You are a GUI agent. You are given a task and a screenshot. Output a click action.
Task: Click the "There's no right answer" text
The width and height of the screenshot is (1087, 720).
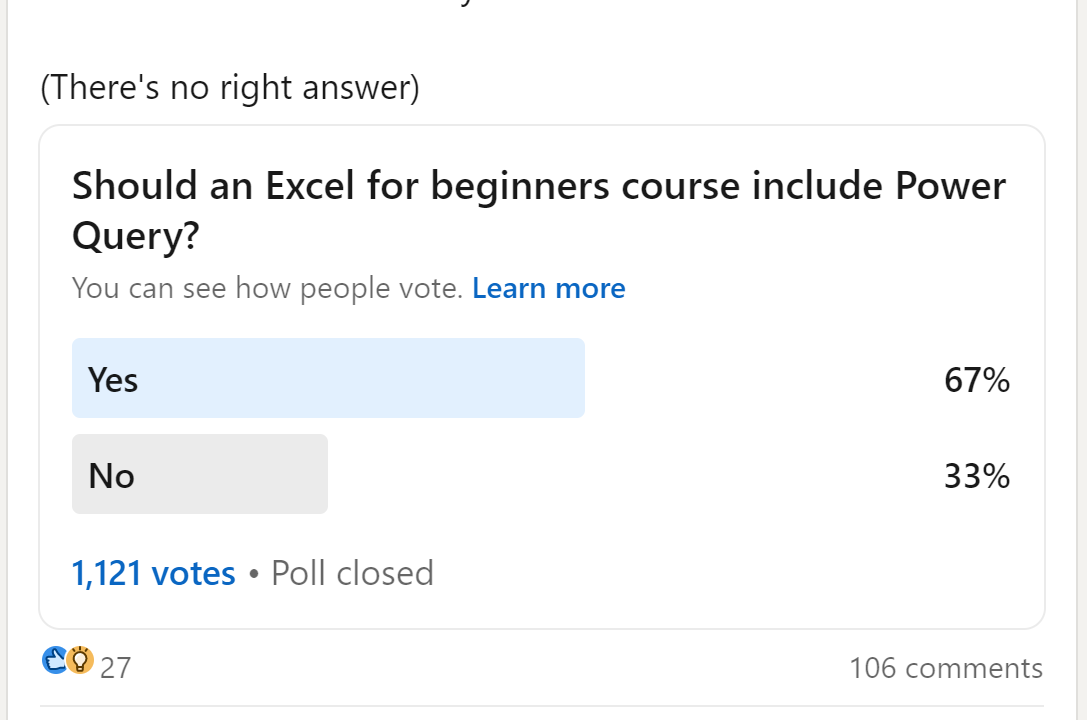[x=229, y=88]
